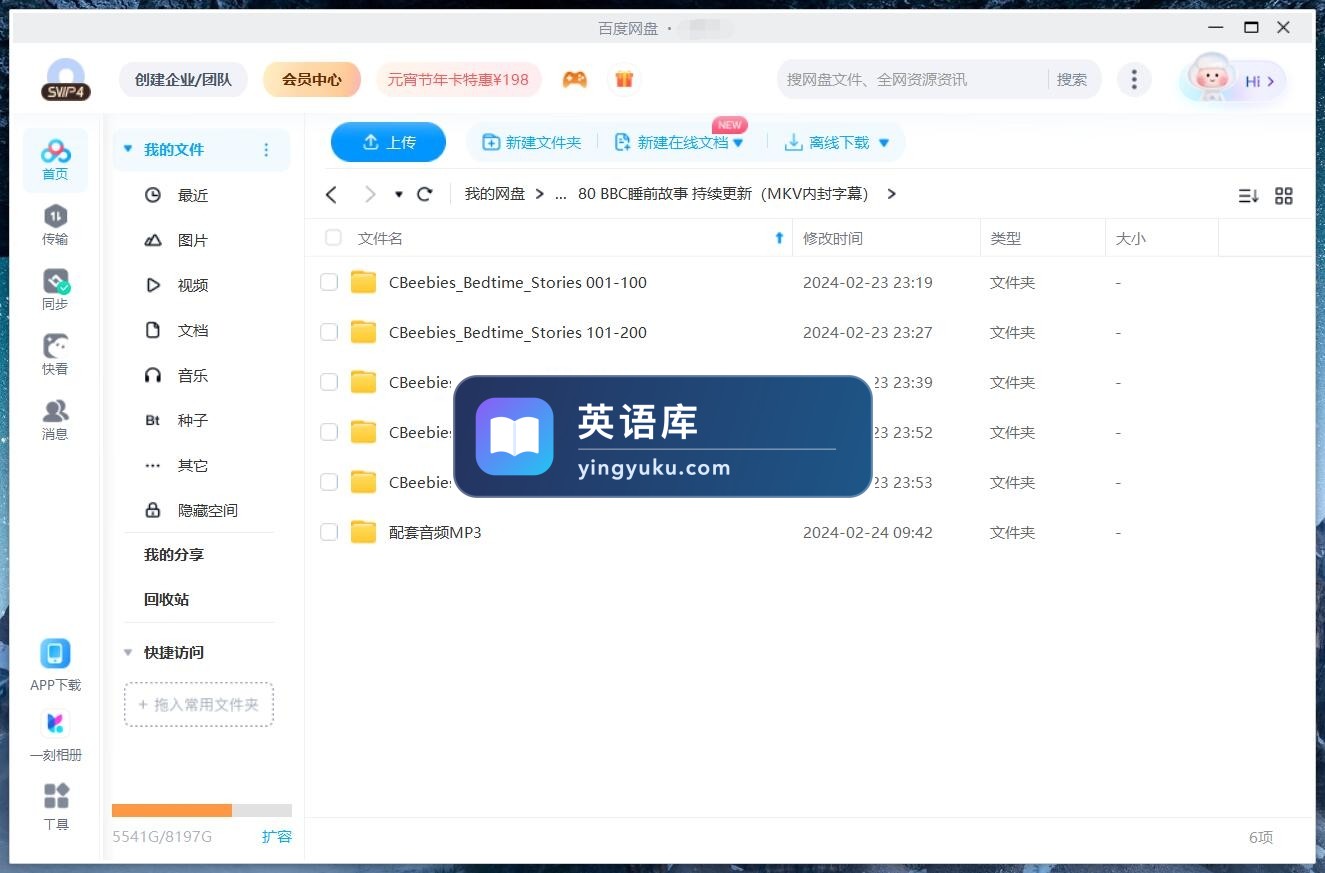Image resolution: width=1325 pixels, height=873 pixels.
Task: Expand the chevron after BBC睡前故事 breadcrumb
Action: coord(892,194)
